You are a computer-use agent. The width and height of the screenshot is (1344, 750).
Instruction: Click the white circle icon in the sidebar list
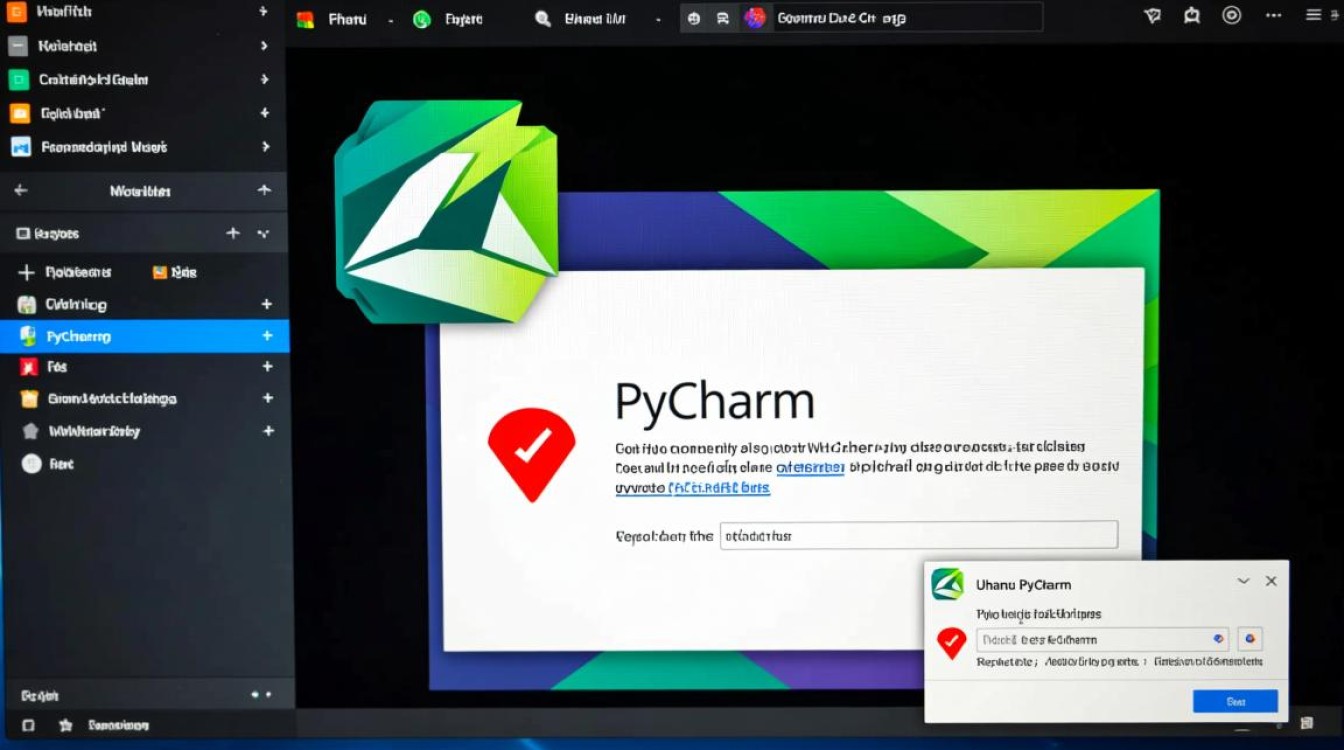32,463
